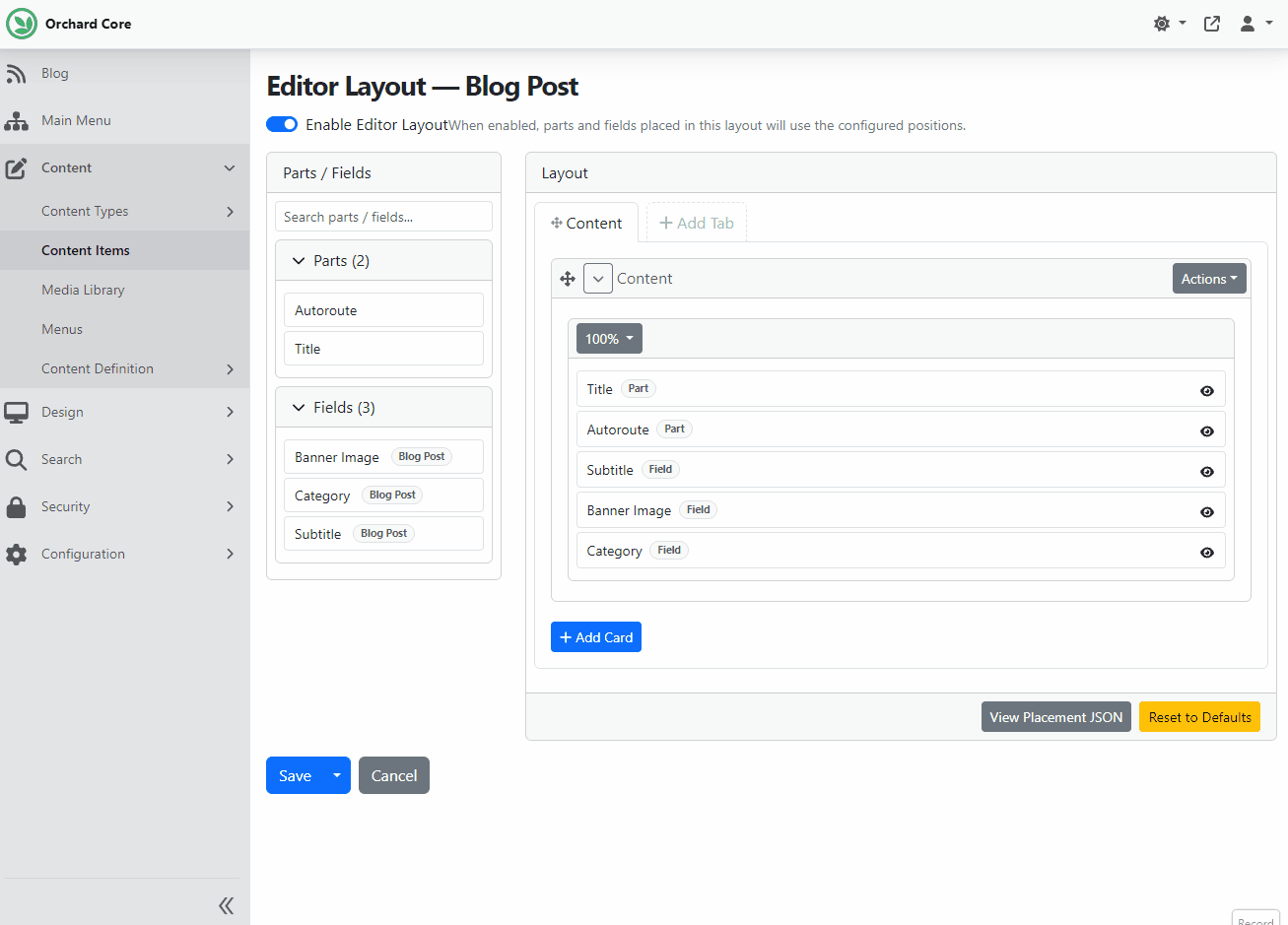Image resolution: width=1288 pixels, height=925 pixels.
Task: Click the Autoroute Part row in layout
Action: coord(901,429)
